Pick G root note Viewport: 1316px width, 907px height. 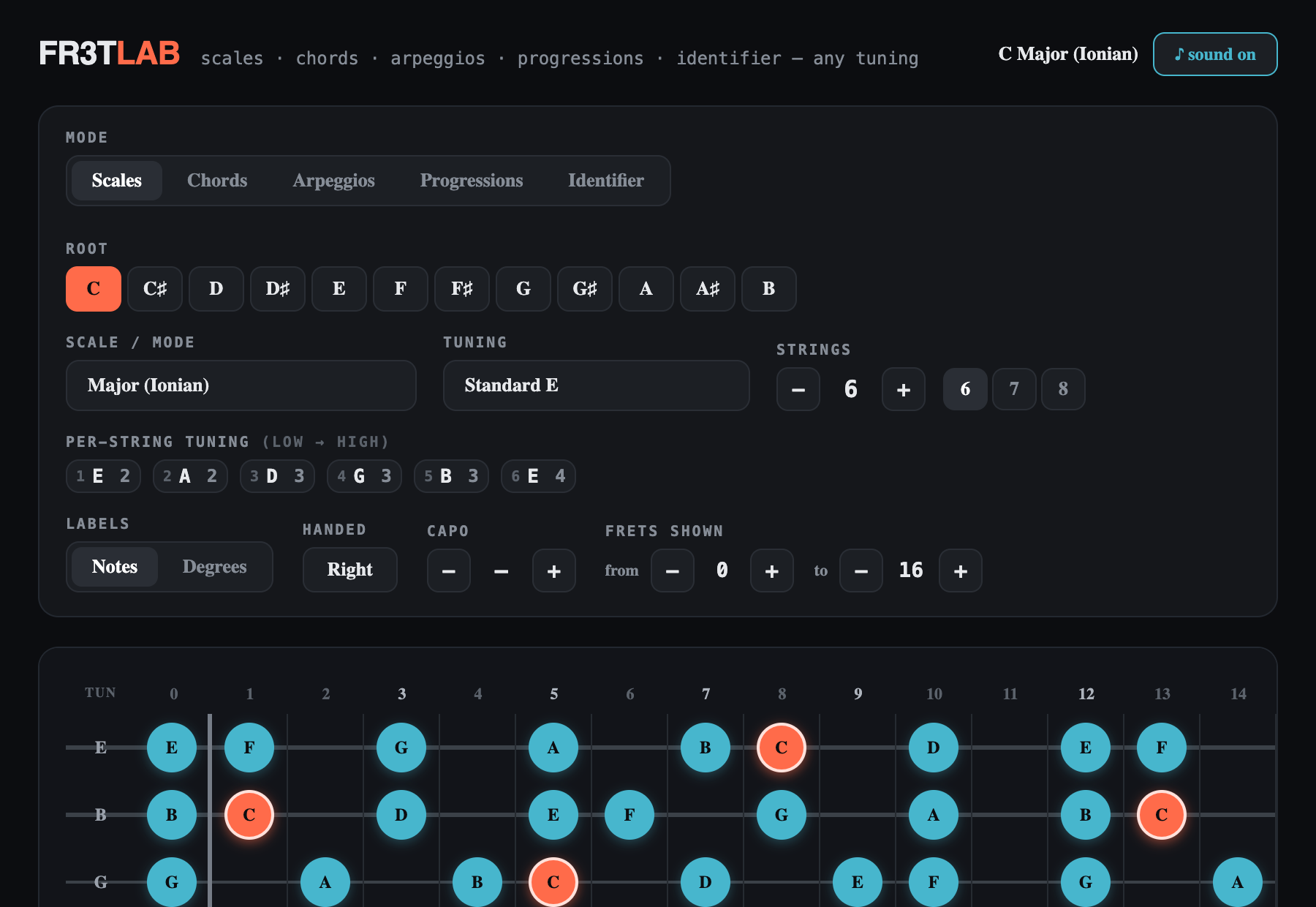coord(523,289)
